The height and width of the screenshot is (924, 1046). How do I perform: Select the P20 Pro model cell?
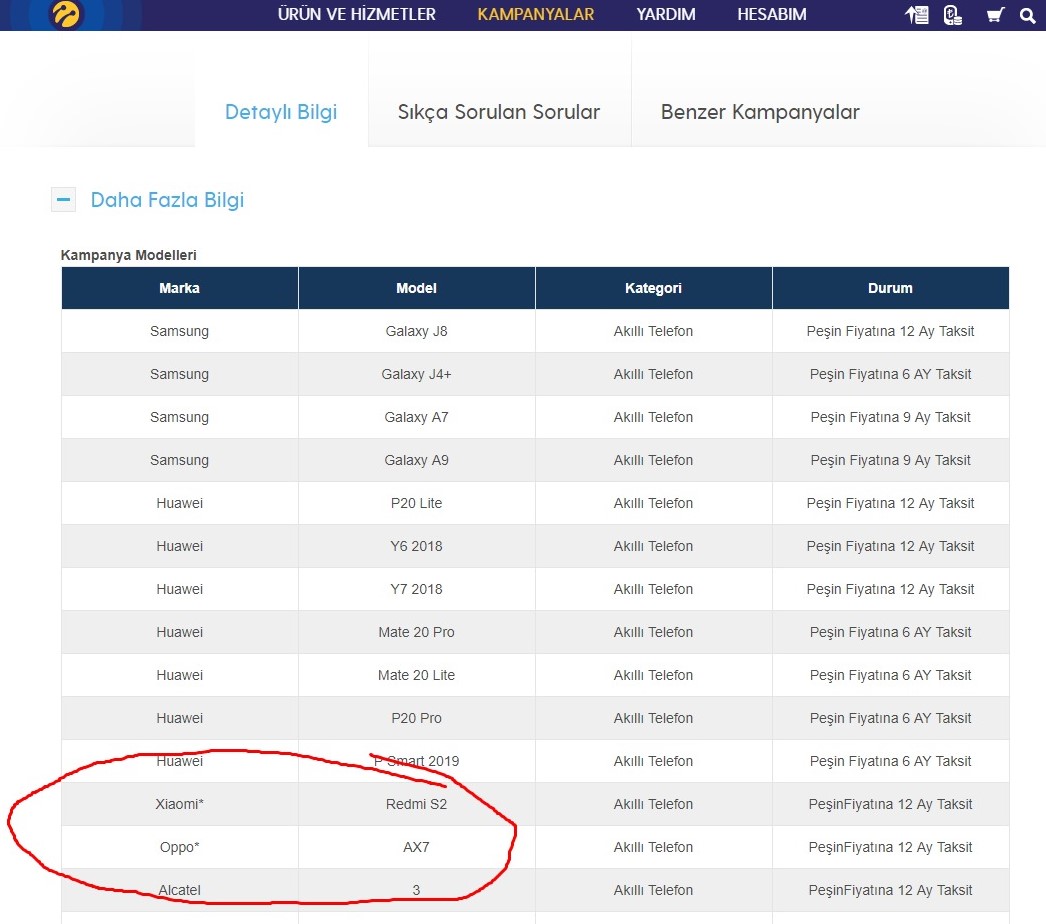(x=416, y=718)
